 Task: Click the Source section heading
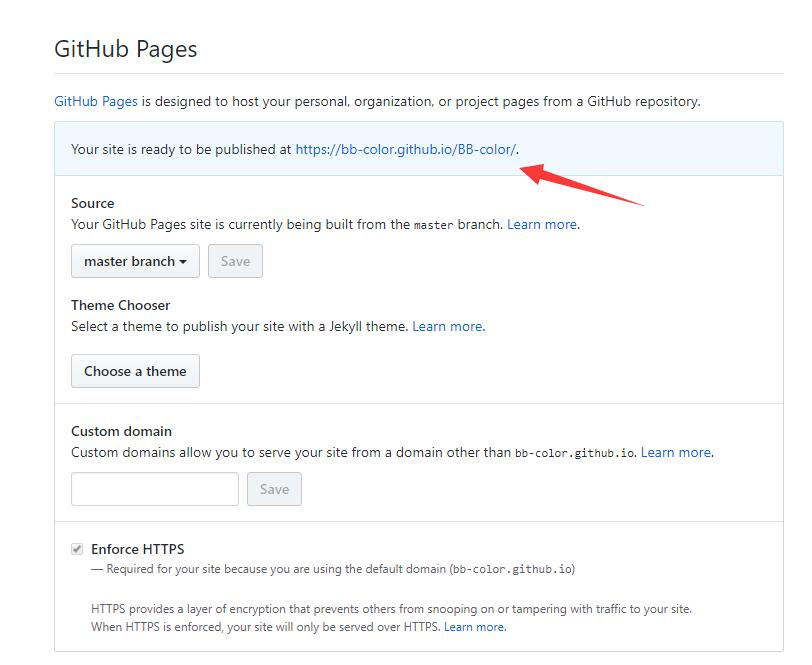coord(93,203)
